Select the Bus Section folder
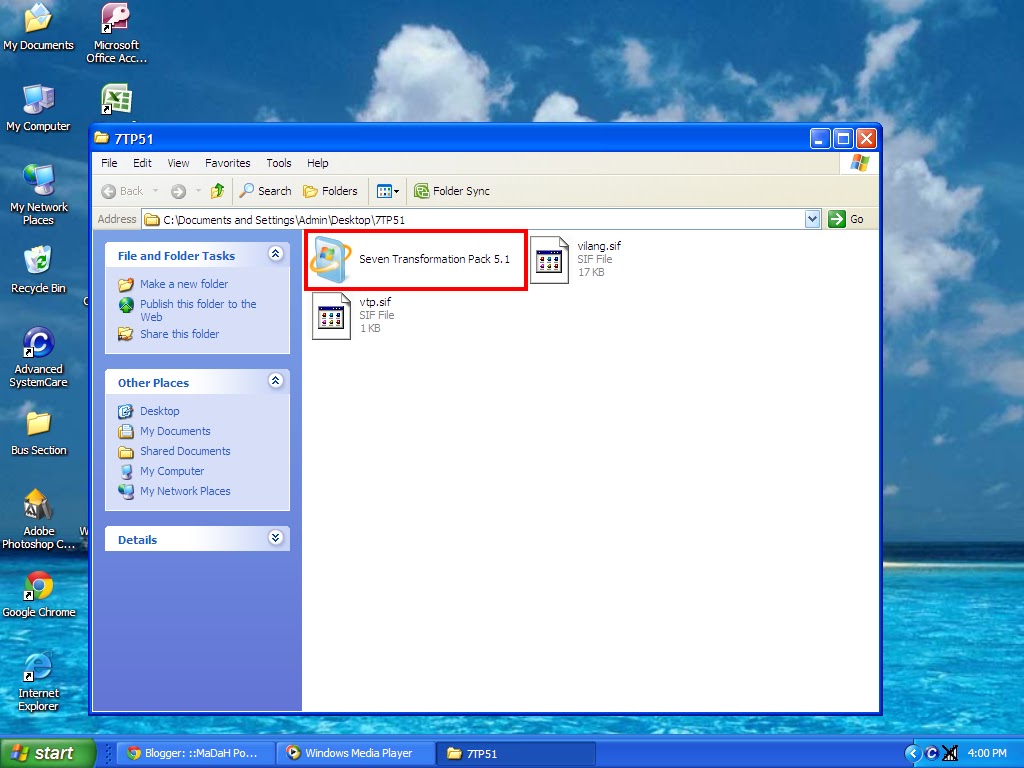Image resolution: width=1024 pixels, height=768 pixels. click(x=39, y=433)
